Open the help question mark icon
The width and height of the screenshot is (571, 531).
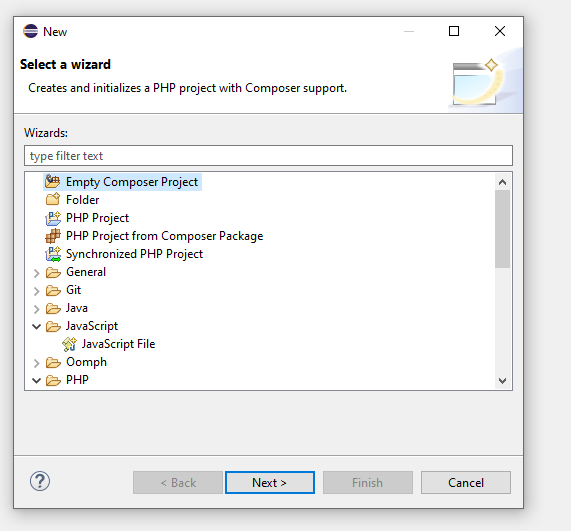[x=40, y=481]
